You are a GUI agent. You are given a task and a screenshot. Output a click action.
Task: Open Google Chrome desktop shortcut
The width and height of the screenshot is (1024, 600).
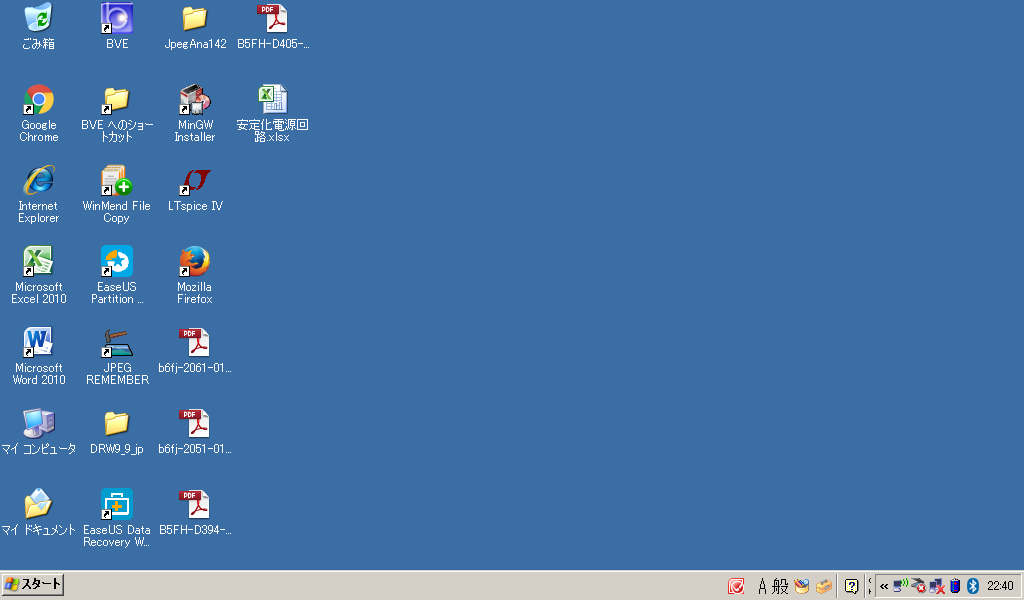pos(39,100)
